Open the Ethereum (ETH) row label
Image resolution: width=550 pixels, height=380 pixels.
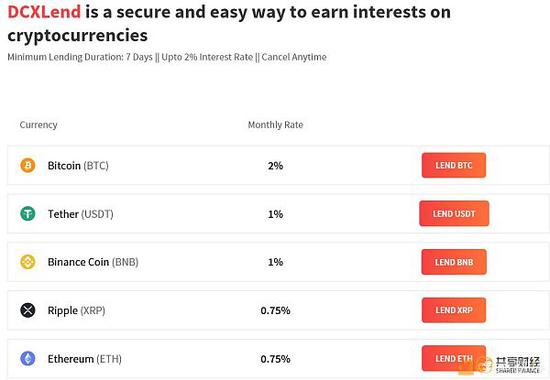point(85,359)
